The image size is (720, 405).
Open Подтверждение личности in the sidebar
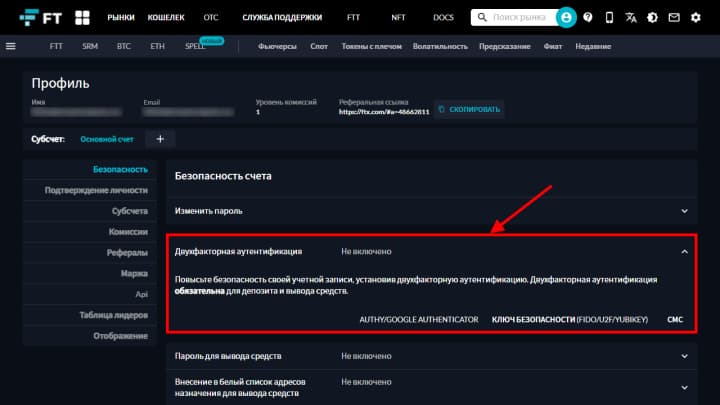[96, 190]
